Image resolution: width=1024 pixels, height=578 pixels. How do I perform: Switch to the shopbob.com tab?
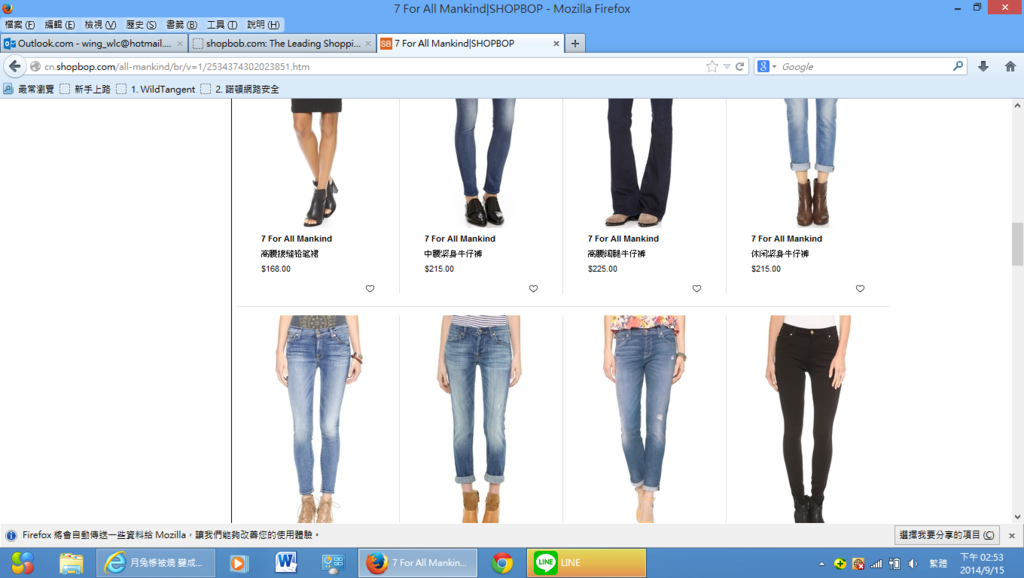click(282, 43)
